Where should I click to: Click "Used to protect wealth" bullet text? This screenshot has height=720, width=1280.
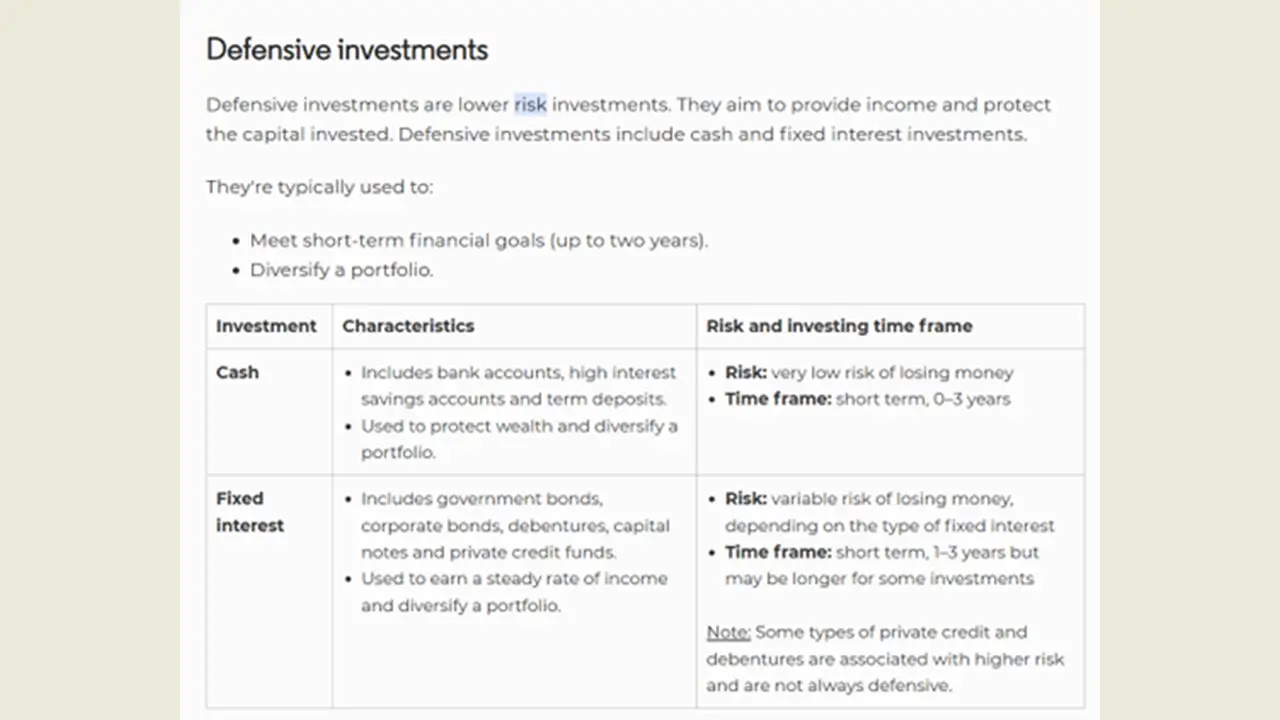click(x=518, y=426)
